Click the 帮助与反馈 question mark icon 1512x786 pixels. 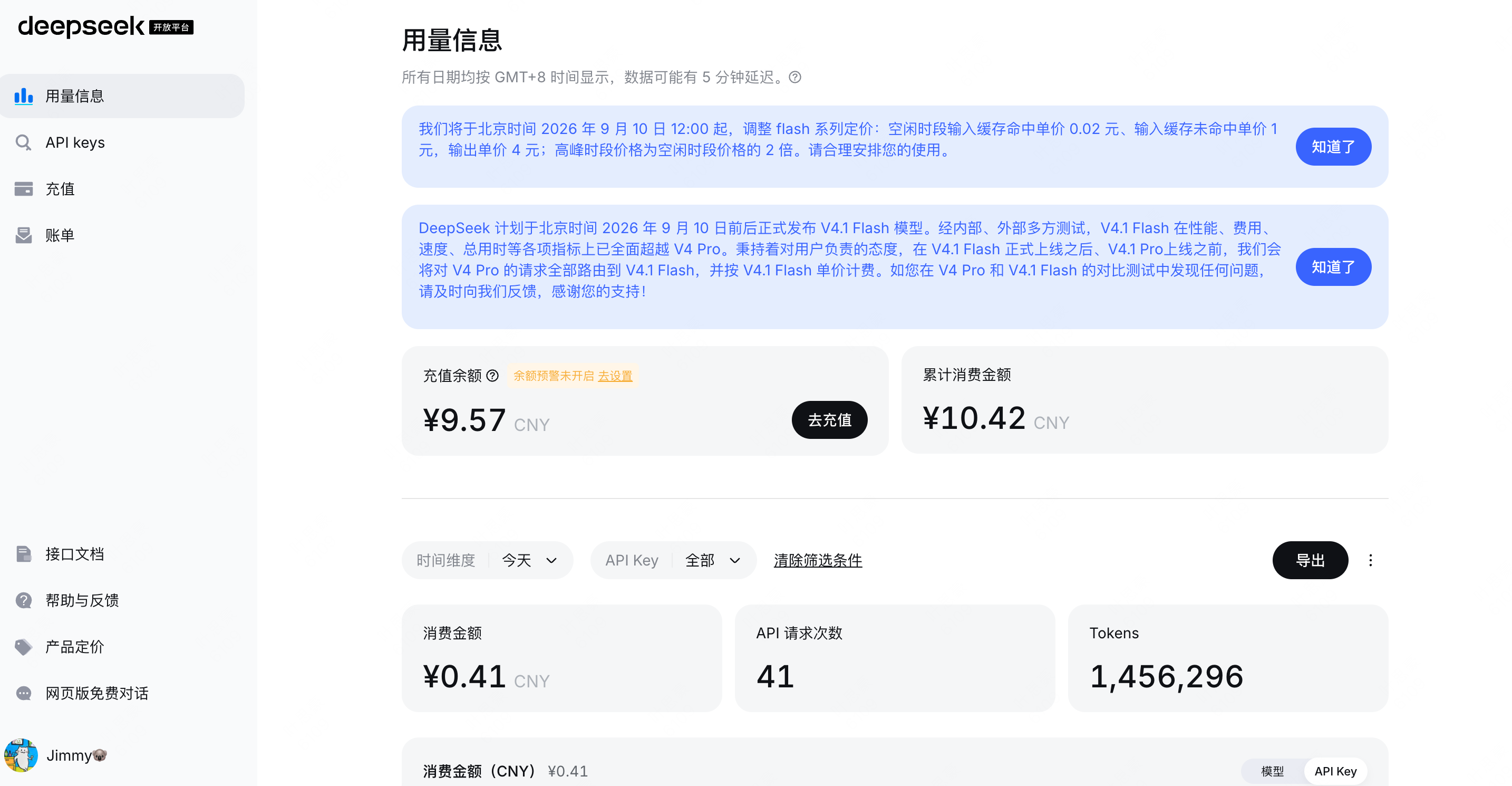coord(24,600)
